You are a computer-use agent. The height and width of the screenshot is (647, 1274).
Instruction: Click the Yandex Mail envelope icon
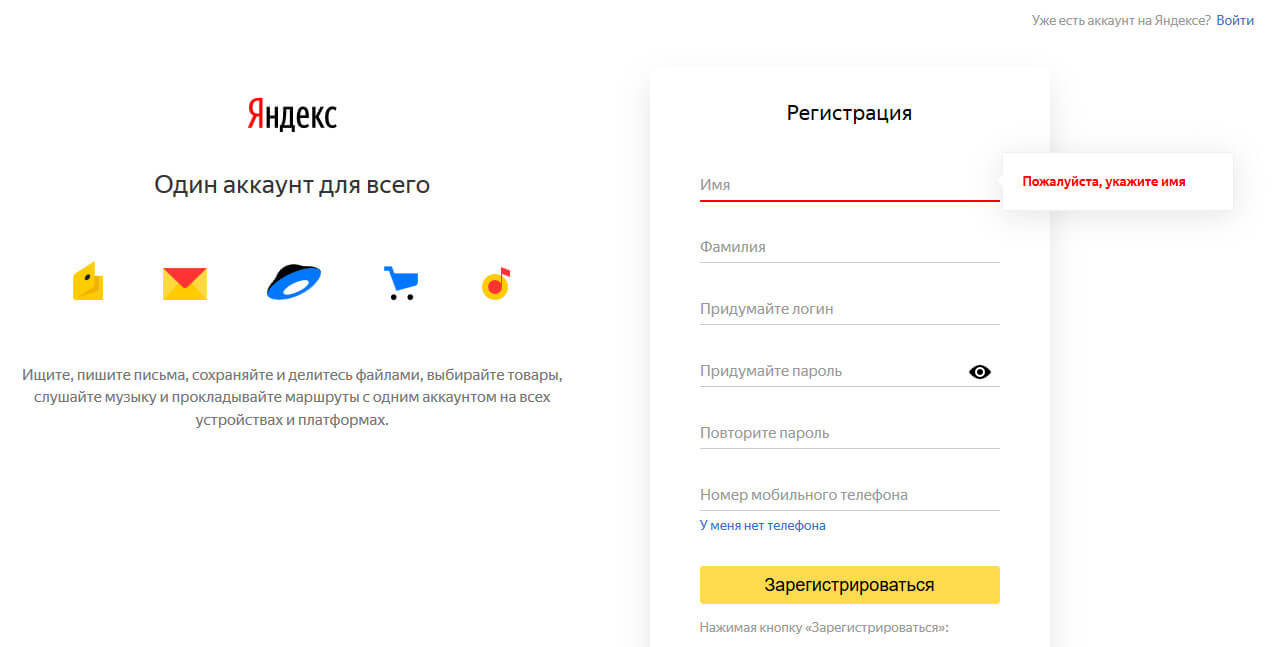pos(185,284)
